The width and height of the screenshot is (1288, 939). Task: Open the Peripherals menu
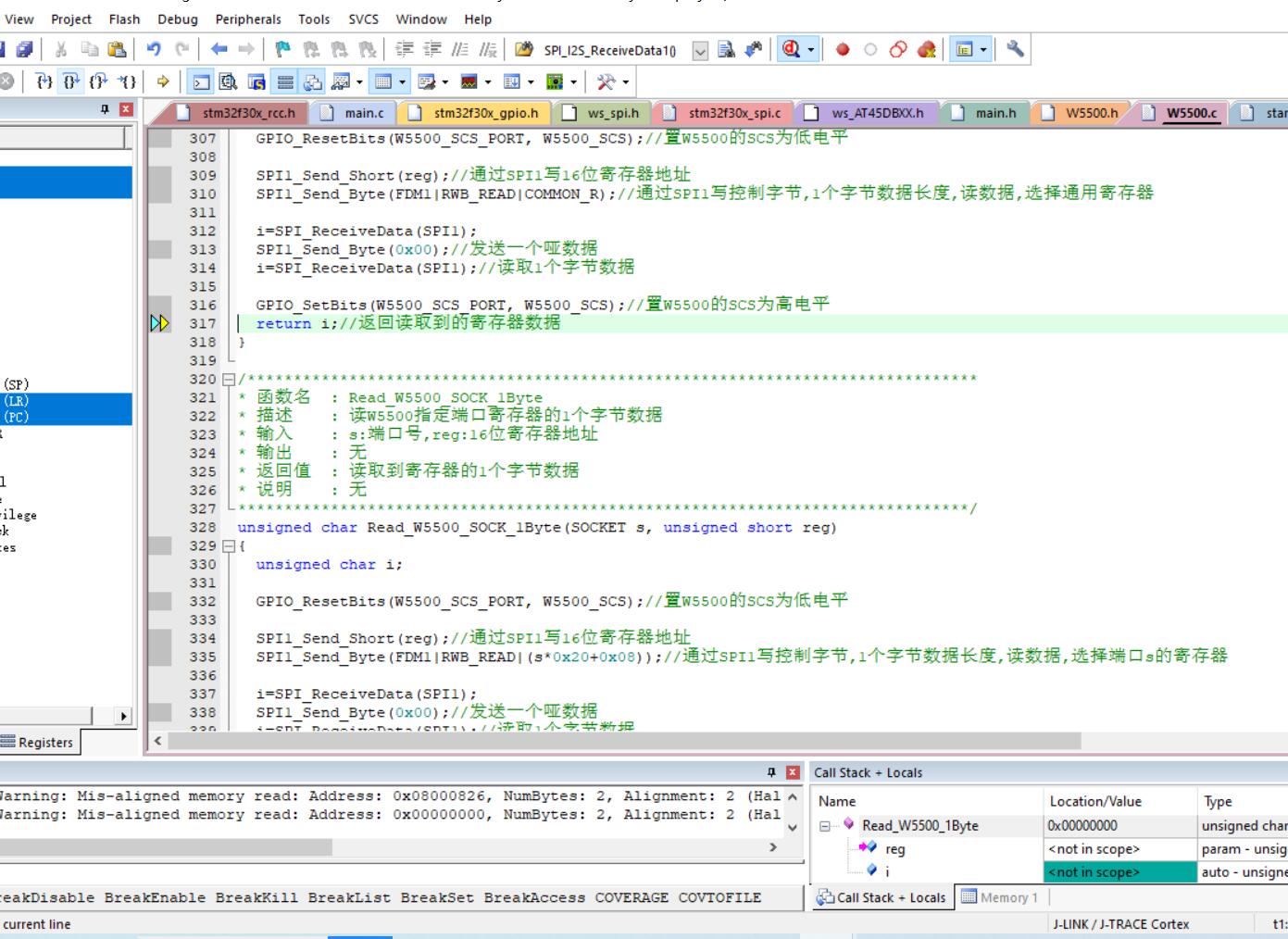[x=248, y=19]
